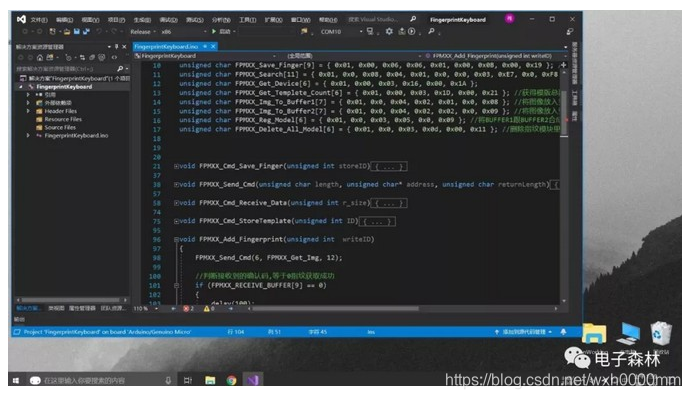
Task: Open the FingerprintKeyboard project scope dropdown
Action: (205, 56)
